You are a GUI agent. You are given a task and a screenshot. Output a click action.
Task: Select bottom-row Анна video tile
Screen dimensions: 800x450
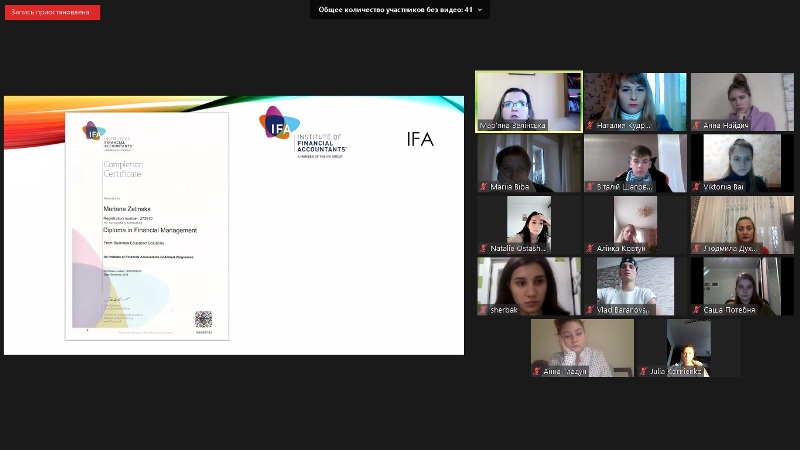582,348
